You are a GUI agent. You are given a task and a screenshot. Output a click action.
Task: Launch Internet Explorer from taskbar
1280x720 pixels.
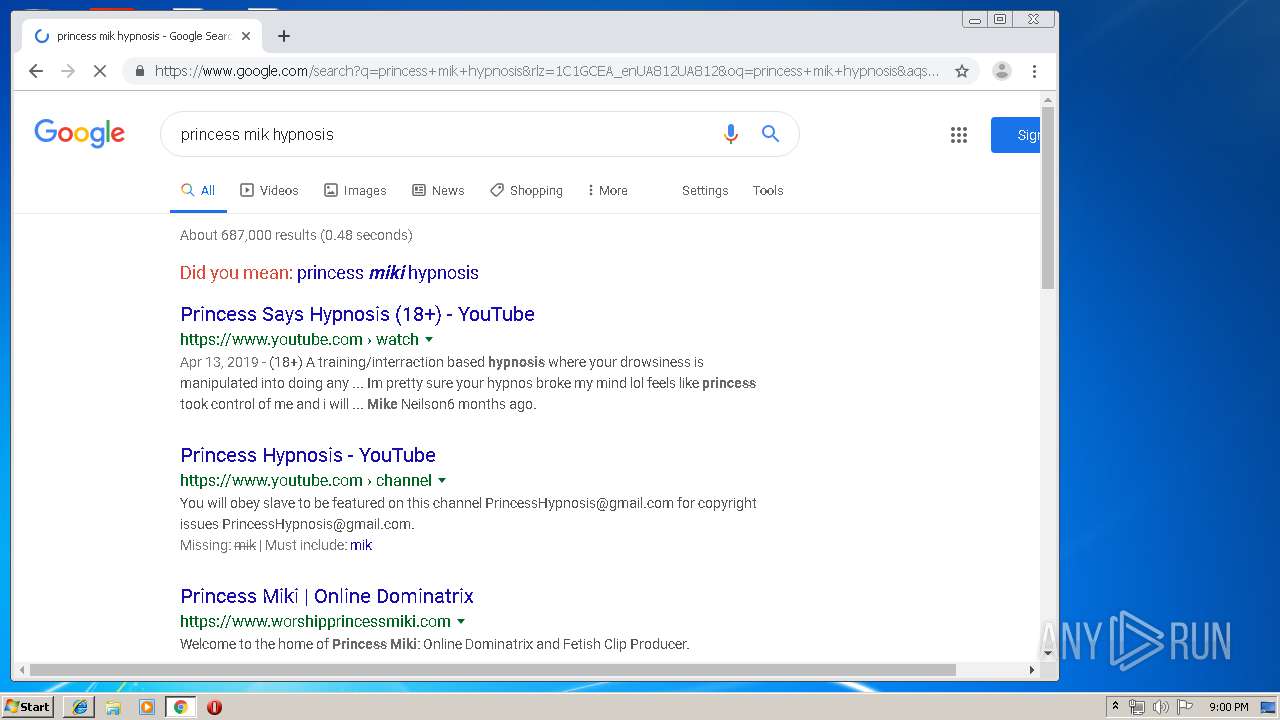click(x=79, y=707)
